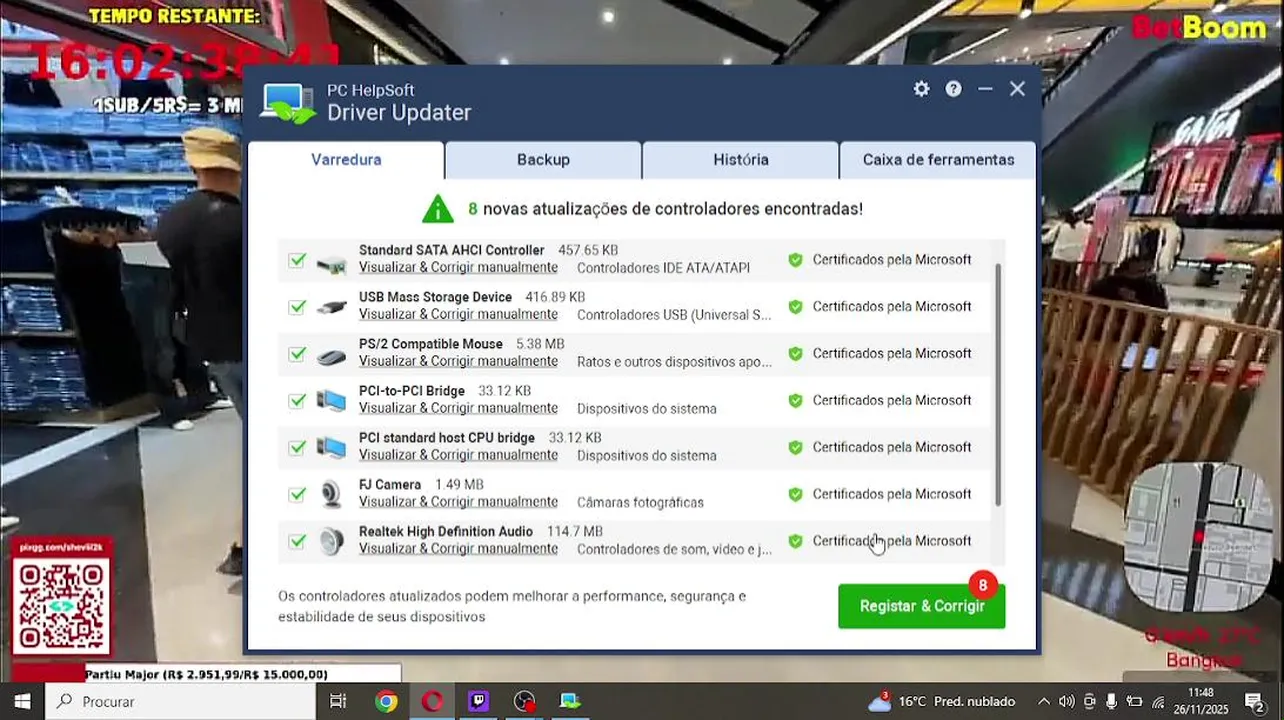Open the volume icon in the system tray
Viewport: 1284px width, 720px height.
click(x=1066, y=702)
